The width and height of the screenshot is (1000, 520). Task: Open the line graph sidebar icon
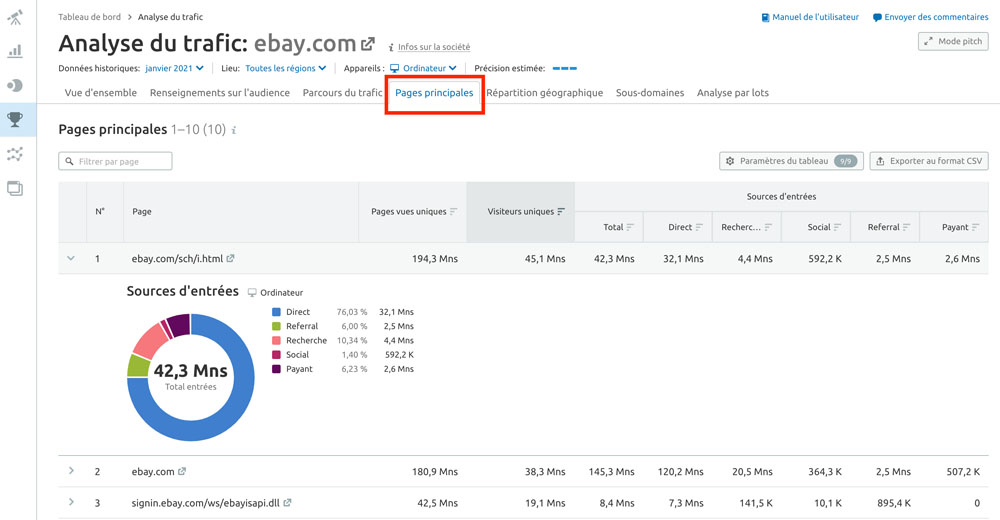(15, 154)
